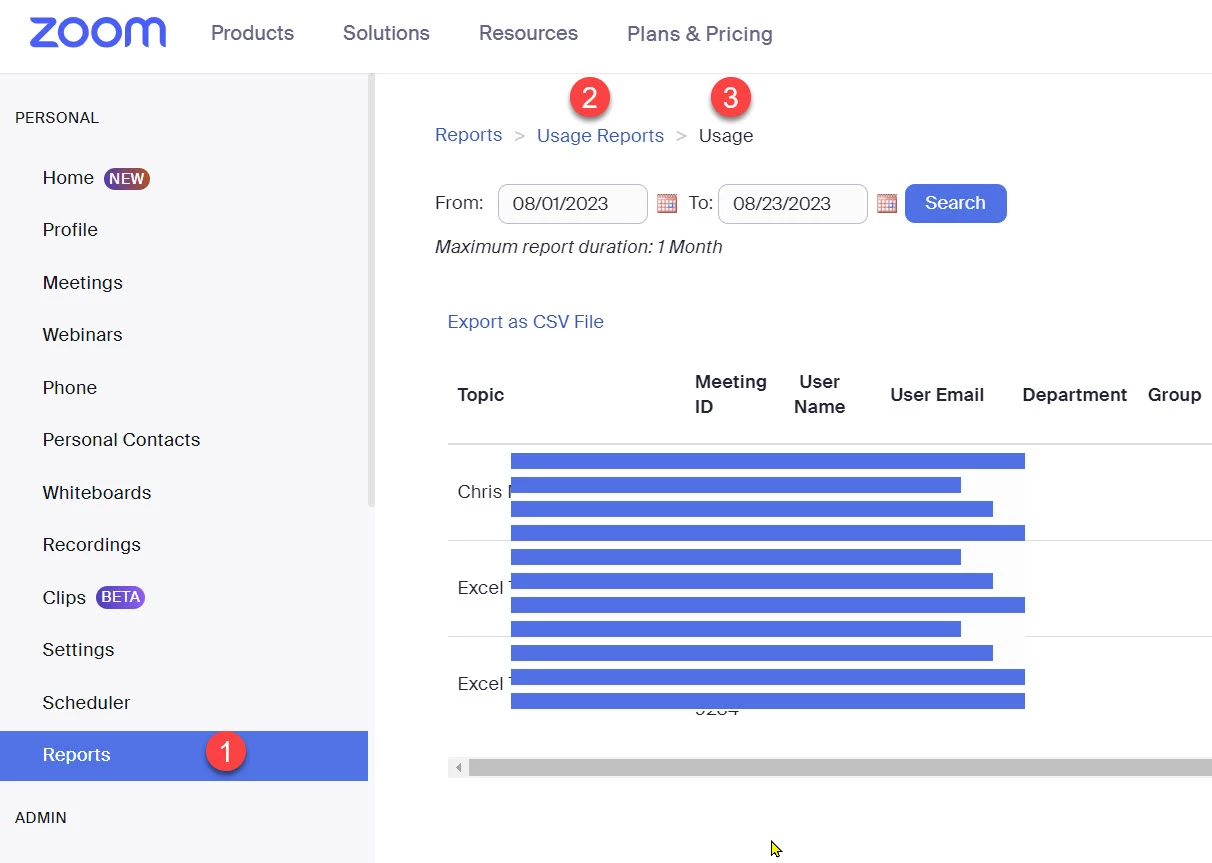The height and width of the screenshot is (863, 1212).
Task: Open Clips in the sidebar
Action: click(x=64, y=598)
